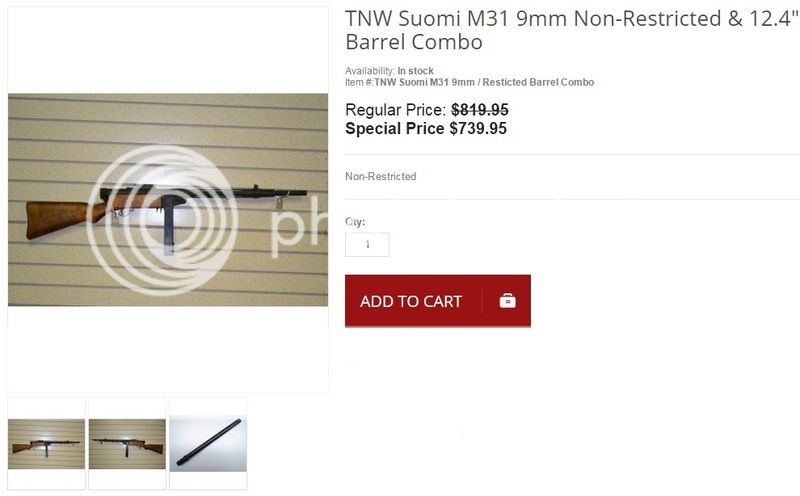
Task: Focus the Qty quantity input field
Action: [x=367, y=244]
